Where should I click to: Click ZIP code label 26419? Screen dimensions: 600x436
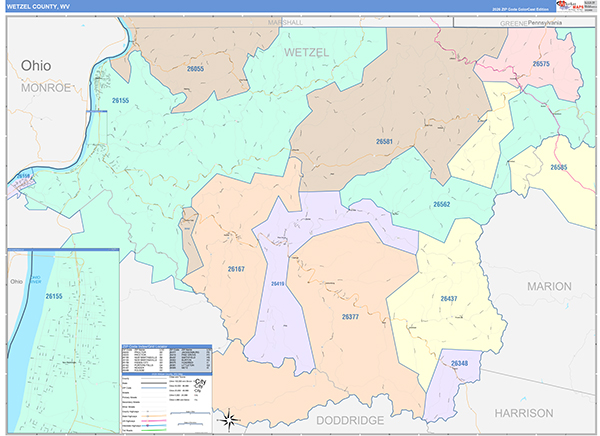(x=277, y=284)
